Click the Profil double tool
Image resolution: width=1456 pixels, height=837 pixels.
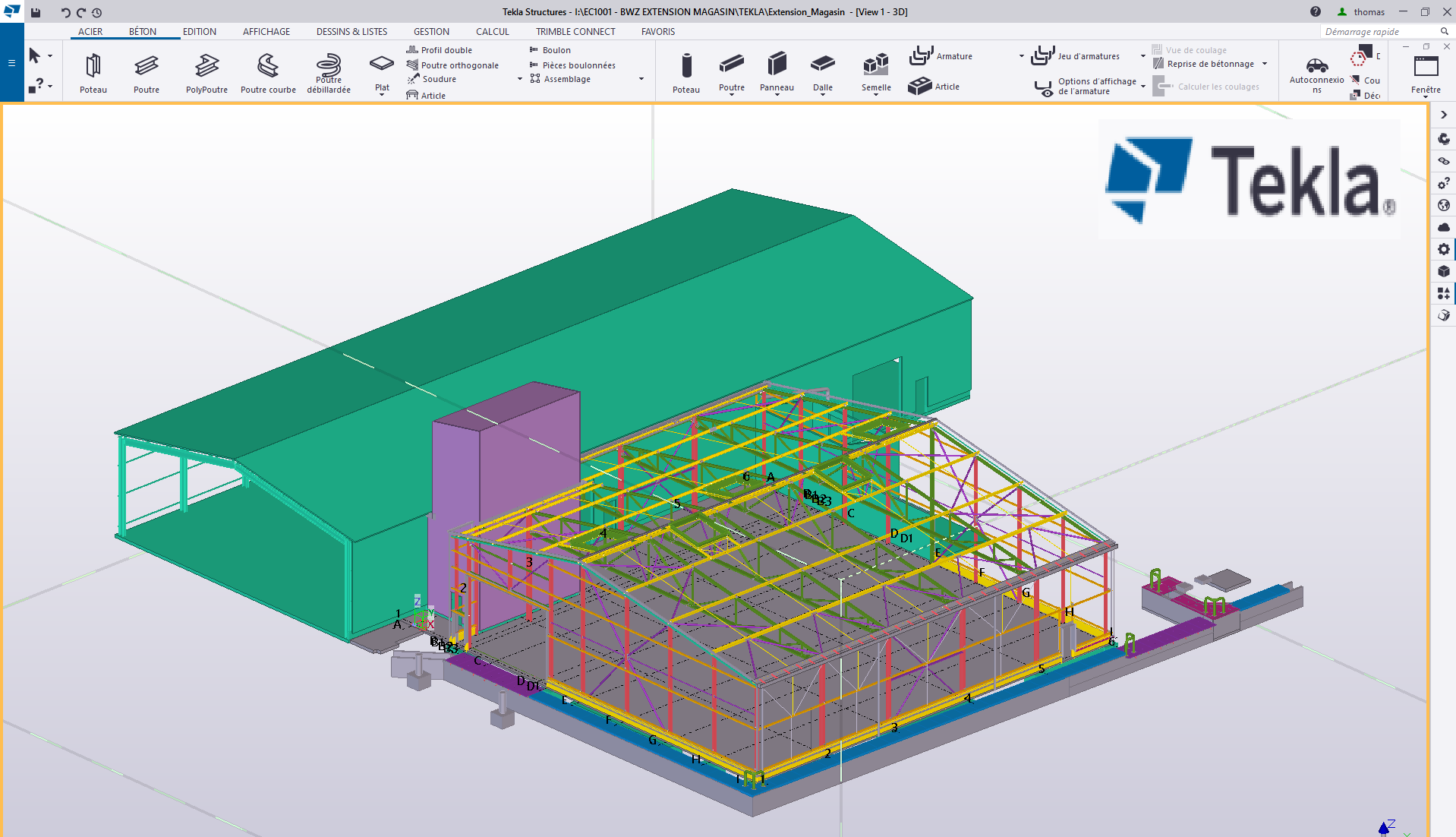[x=440, y=50]
